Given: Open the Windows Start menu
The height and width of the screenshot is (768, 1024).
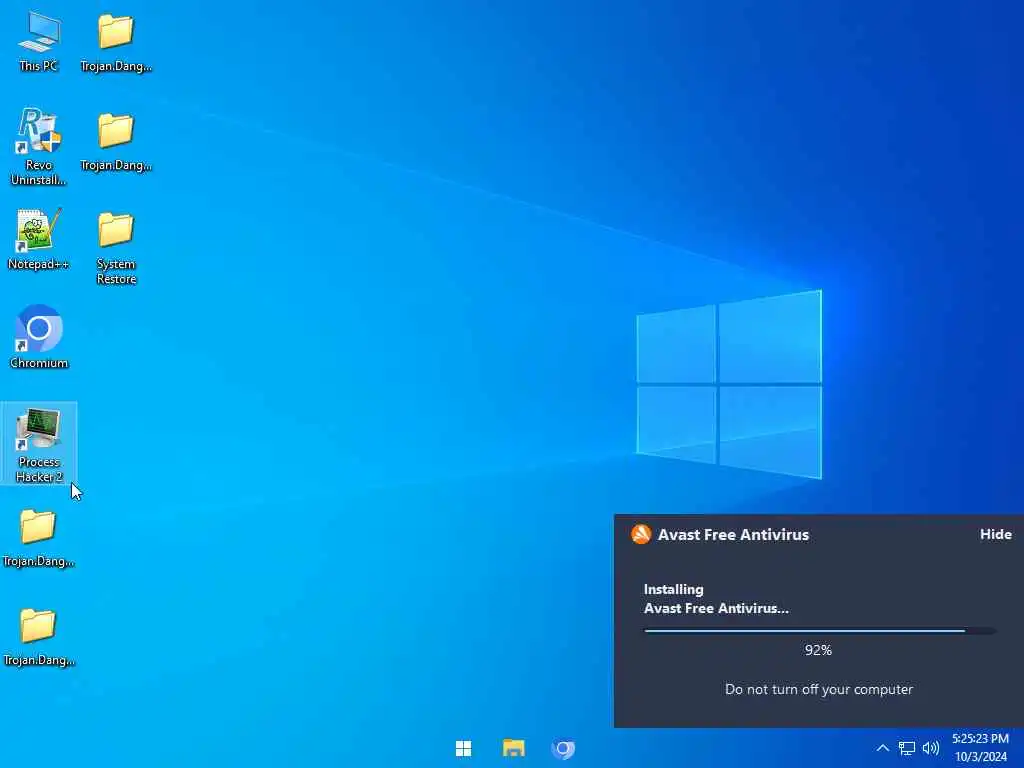Looking at the screenshot, I should pyautogui.click(x=464, y=748).
